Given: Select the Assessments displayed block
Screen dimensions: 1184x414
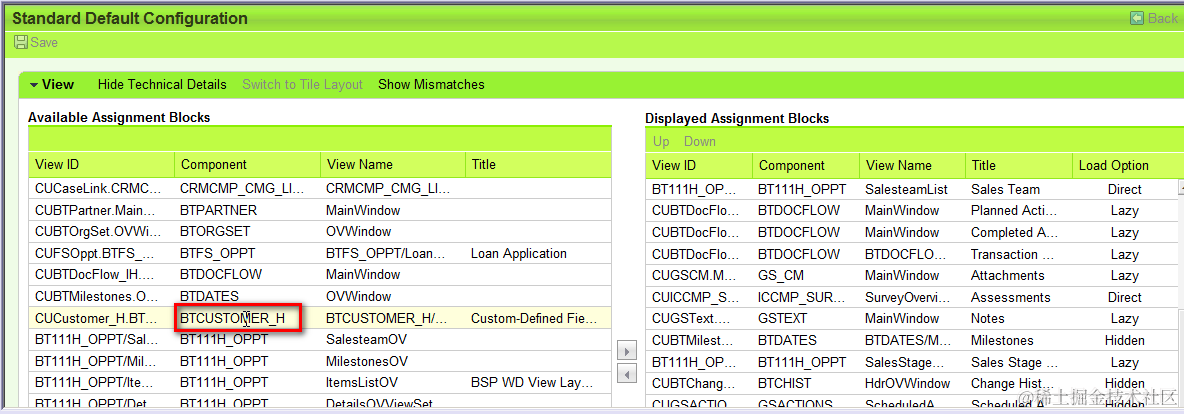Looking at the screenshot, I should point(1018,297).
